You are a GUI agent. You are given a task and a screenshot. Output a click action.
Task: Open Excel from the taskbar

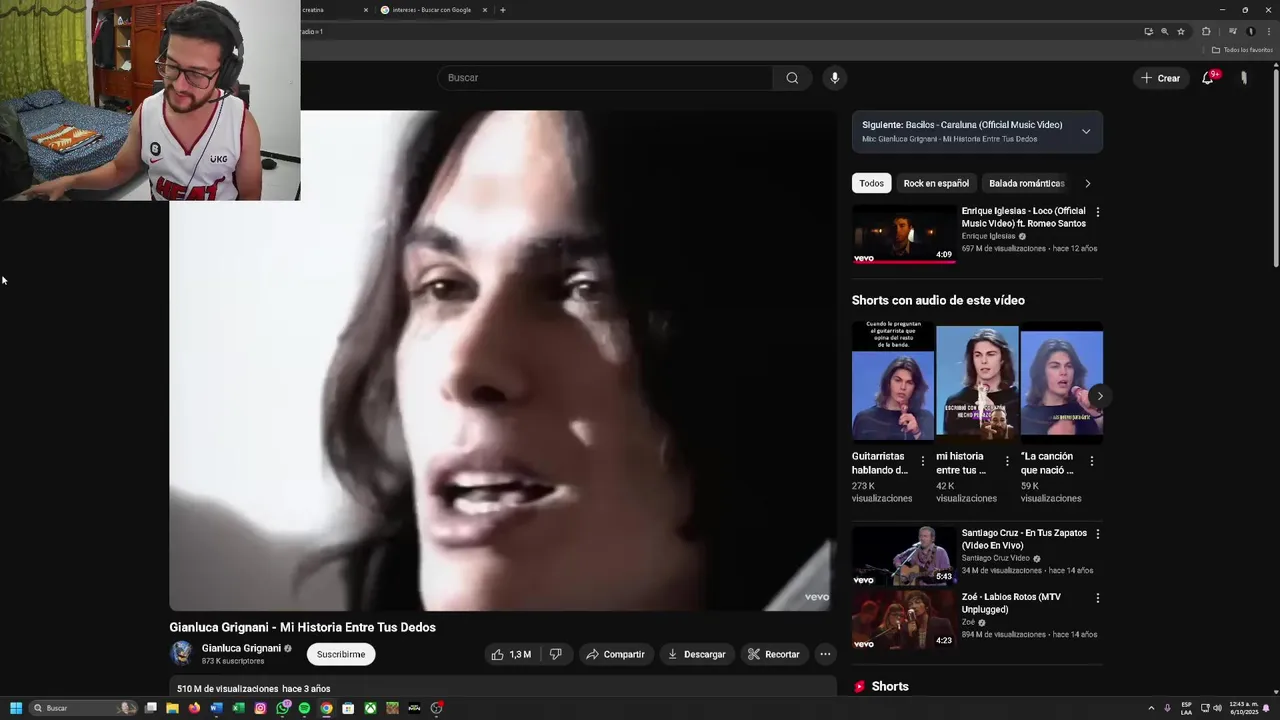point(238,708)
